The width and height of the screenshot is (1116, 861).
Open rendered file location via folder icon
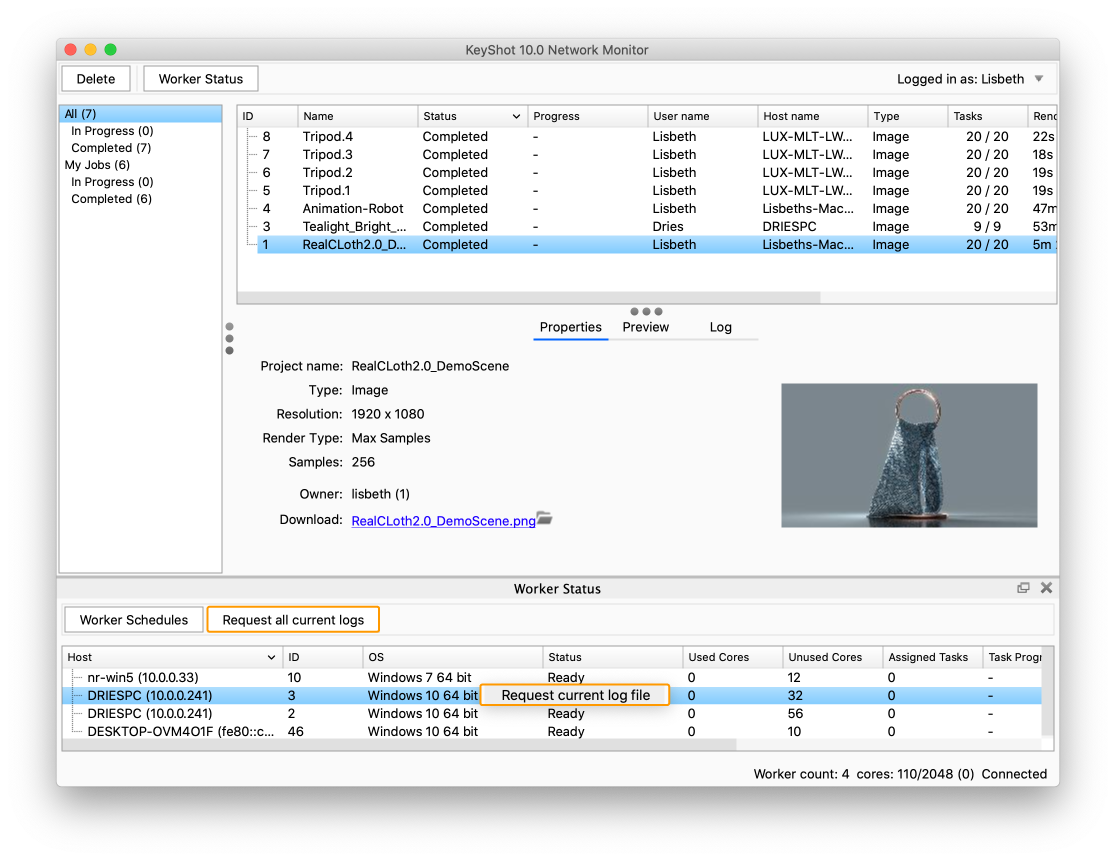point(543,519)
